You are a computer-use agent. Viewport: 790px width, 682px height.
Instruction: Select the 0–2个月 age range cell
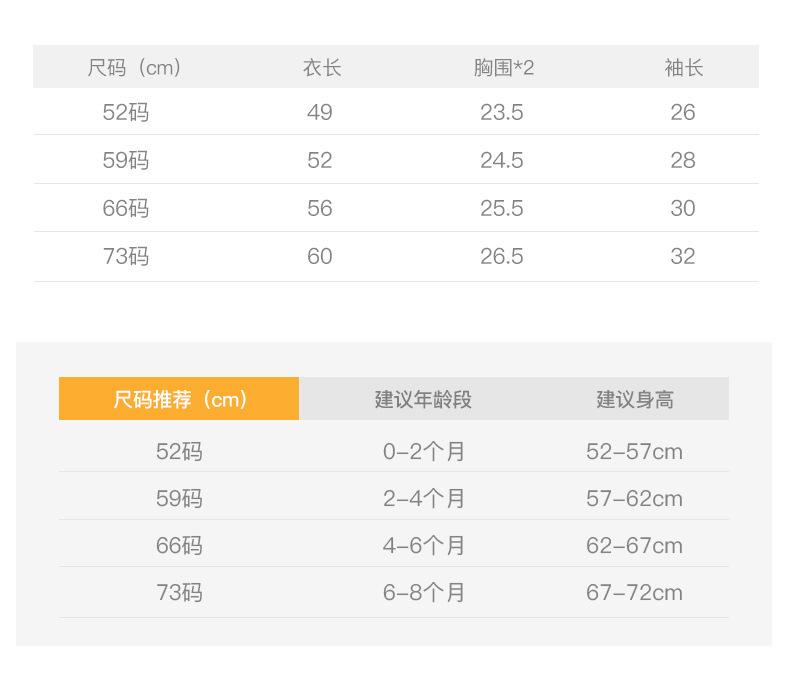point(424,451)
